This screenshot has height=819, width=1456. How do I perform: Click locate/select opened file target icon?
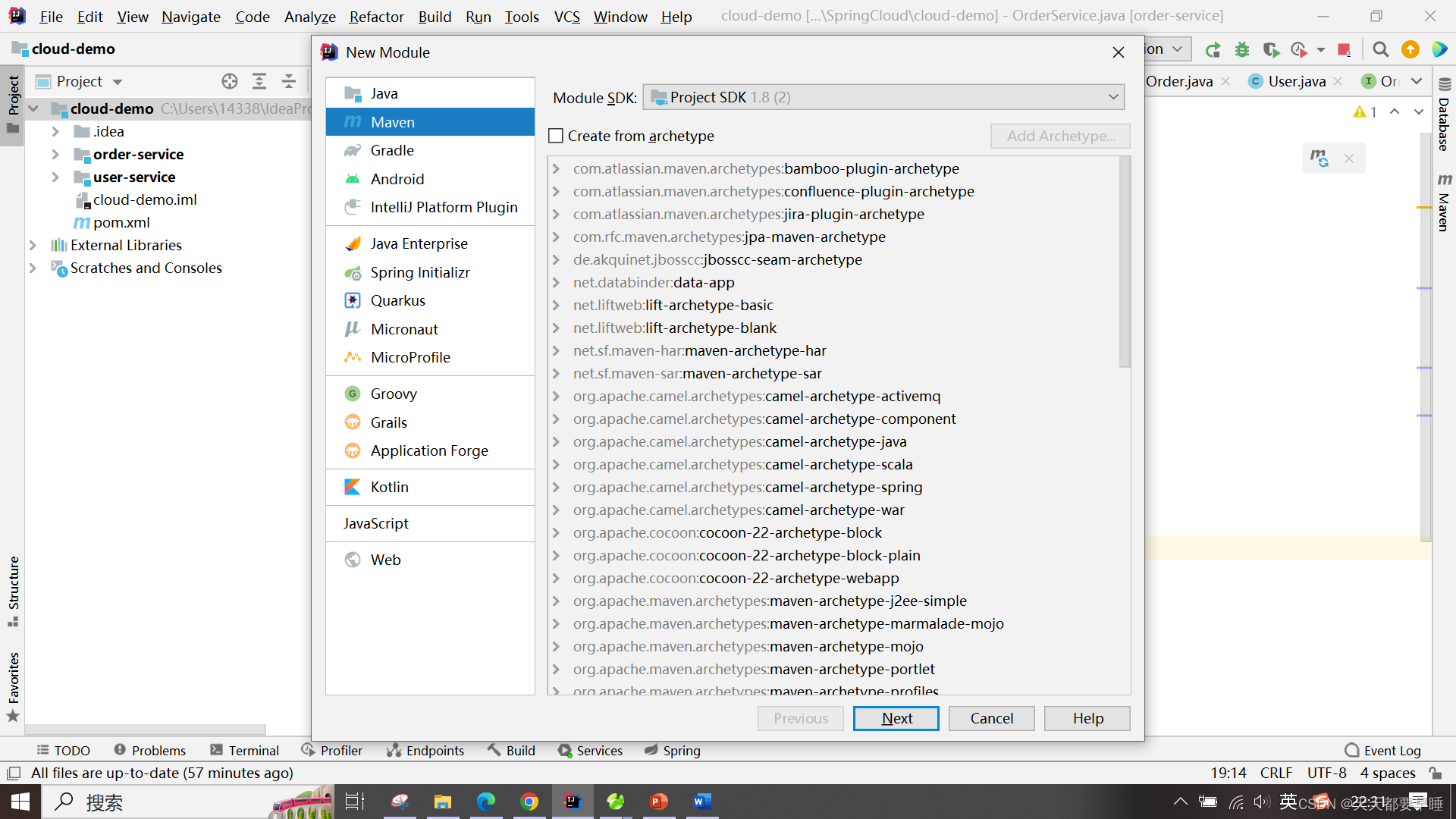(230, 81)
